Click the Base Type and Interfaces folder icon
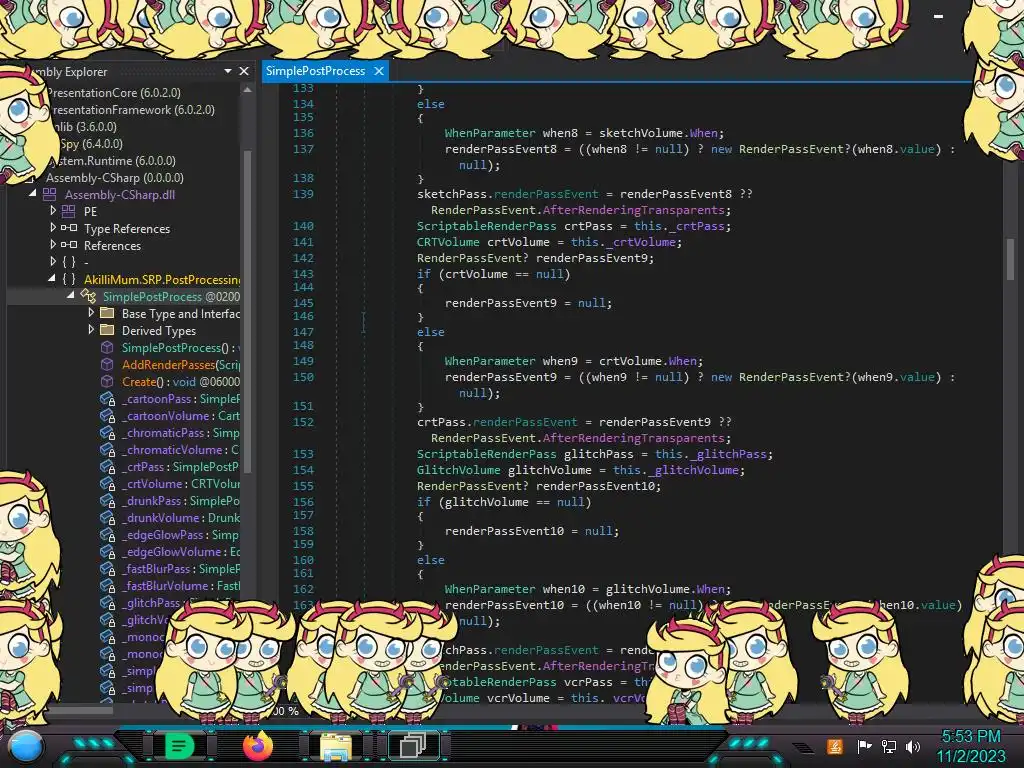Viewport: 1024px width, 768px height. click(106, 313)
